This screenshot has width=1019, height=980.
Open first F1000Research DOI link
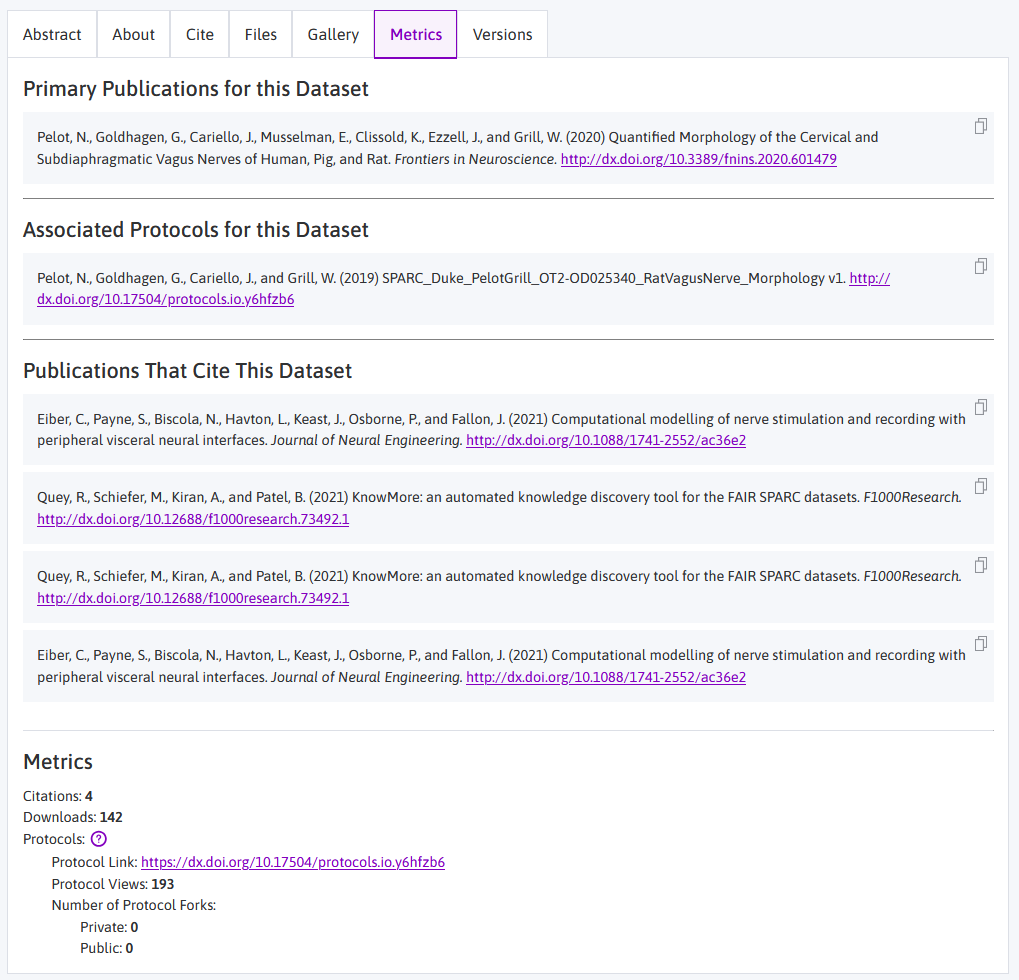pyautogui.click(x=193, y=519)
